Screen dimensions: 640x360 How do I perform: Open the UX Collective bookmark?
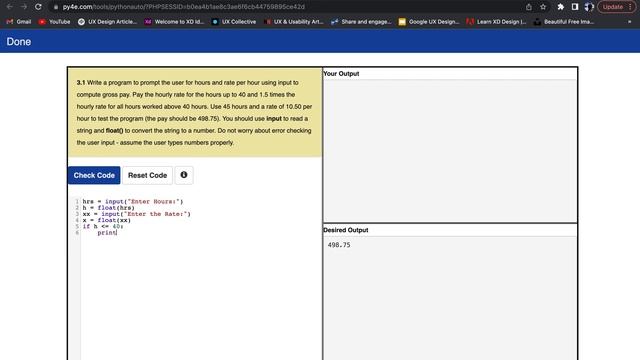point(234,22)
